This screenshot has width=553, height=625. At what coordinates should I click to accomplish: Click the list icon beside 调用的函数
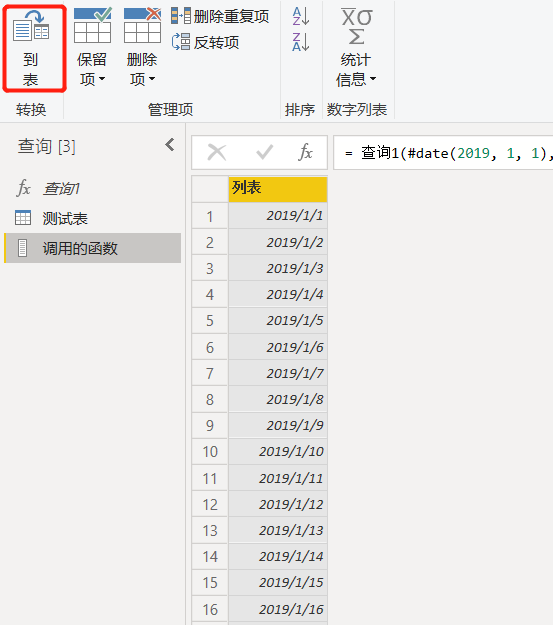[x=23, y=248]
